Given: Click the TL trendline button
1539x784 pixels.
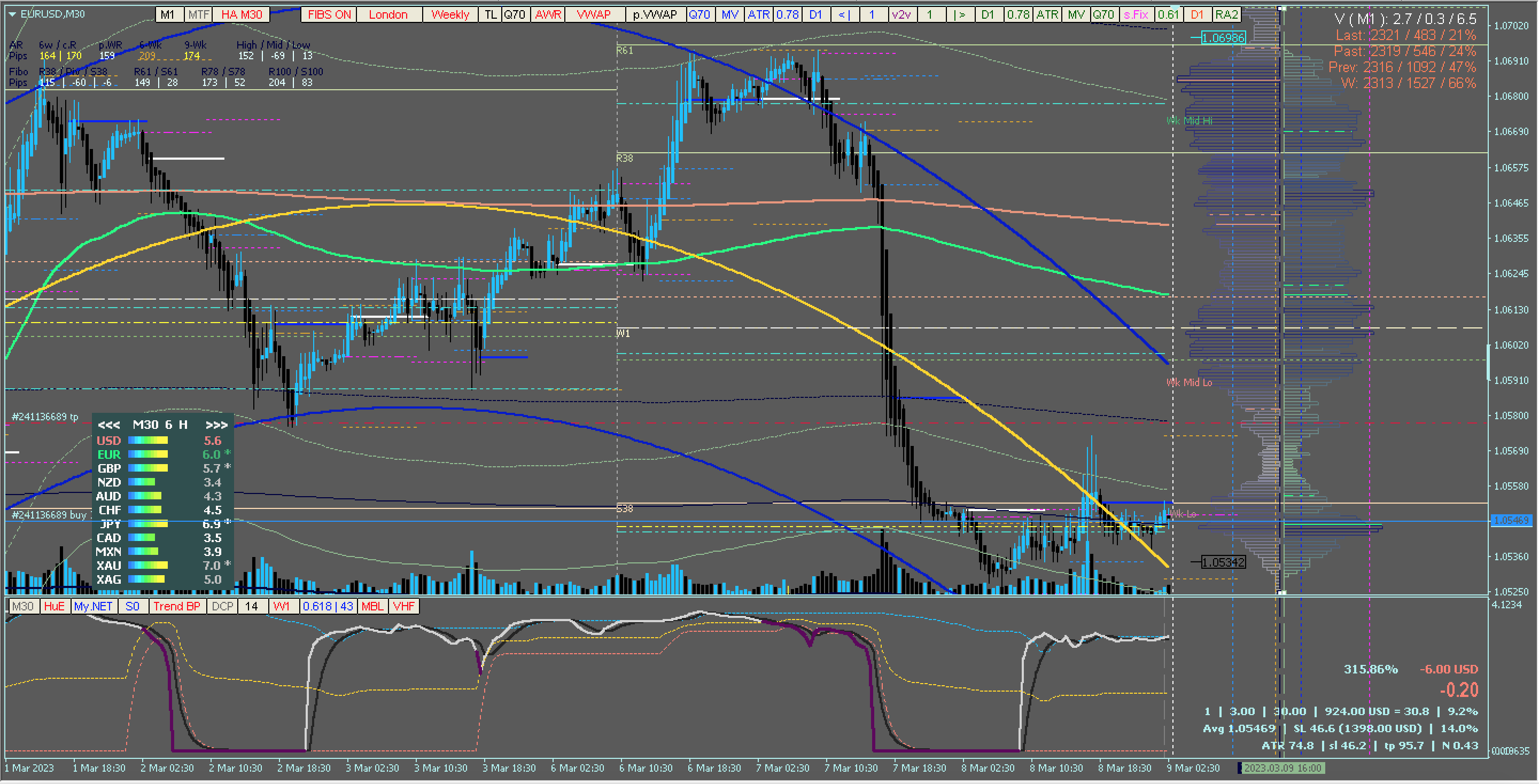Looking at the screenshot, I should (490, 14).
